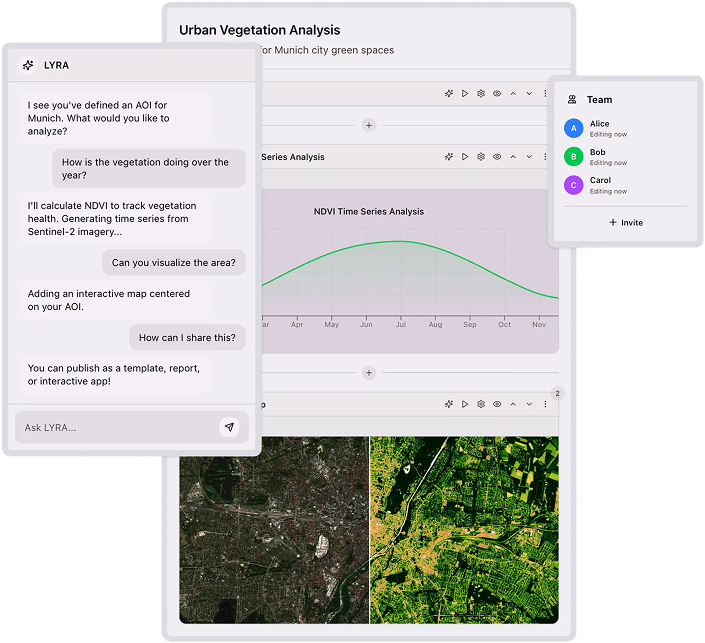Click the down chevron on the Time Series cell
The height and width of the screenshot is (643, 705).
529,157
